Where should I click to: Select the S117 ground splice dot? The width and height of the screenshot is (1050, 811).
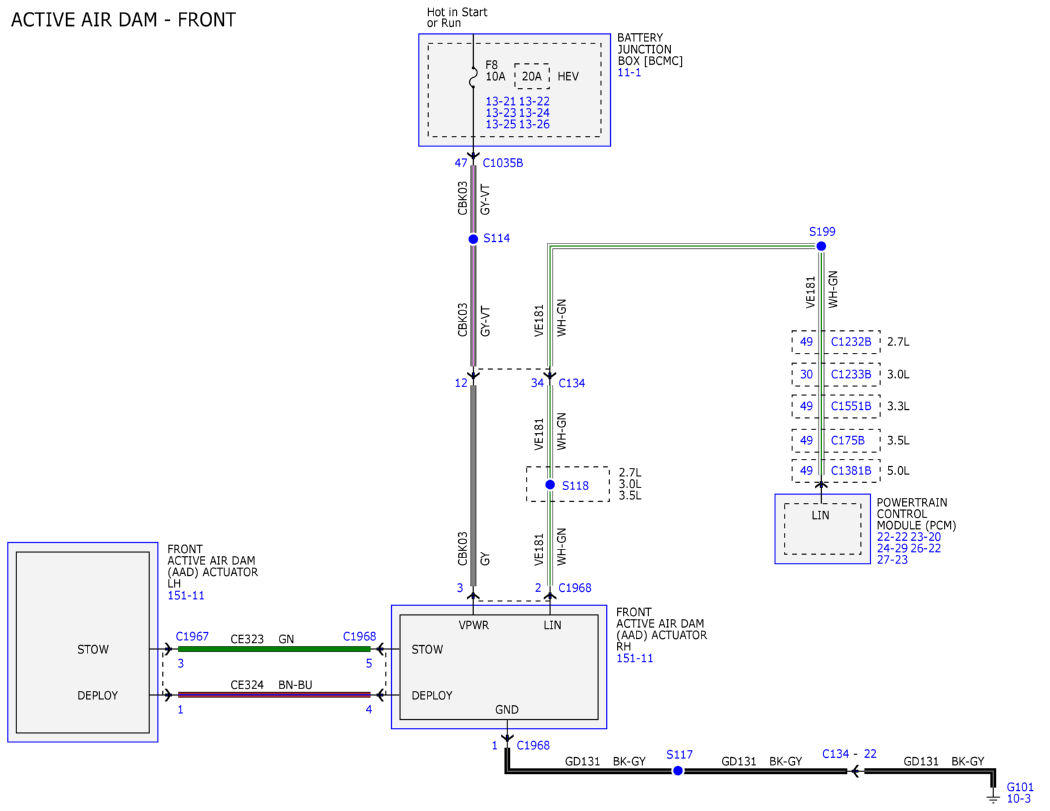[x=678, y=771]
